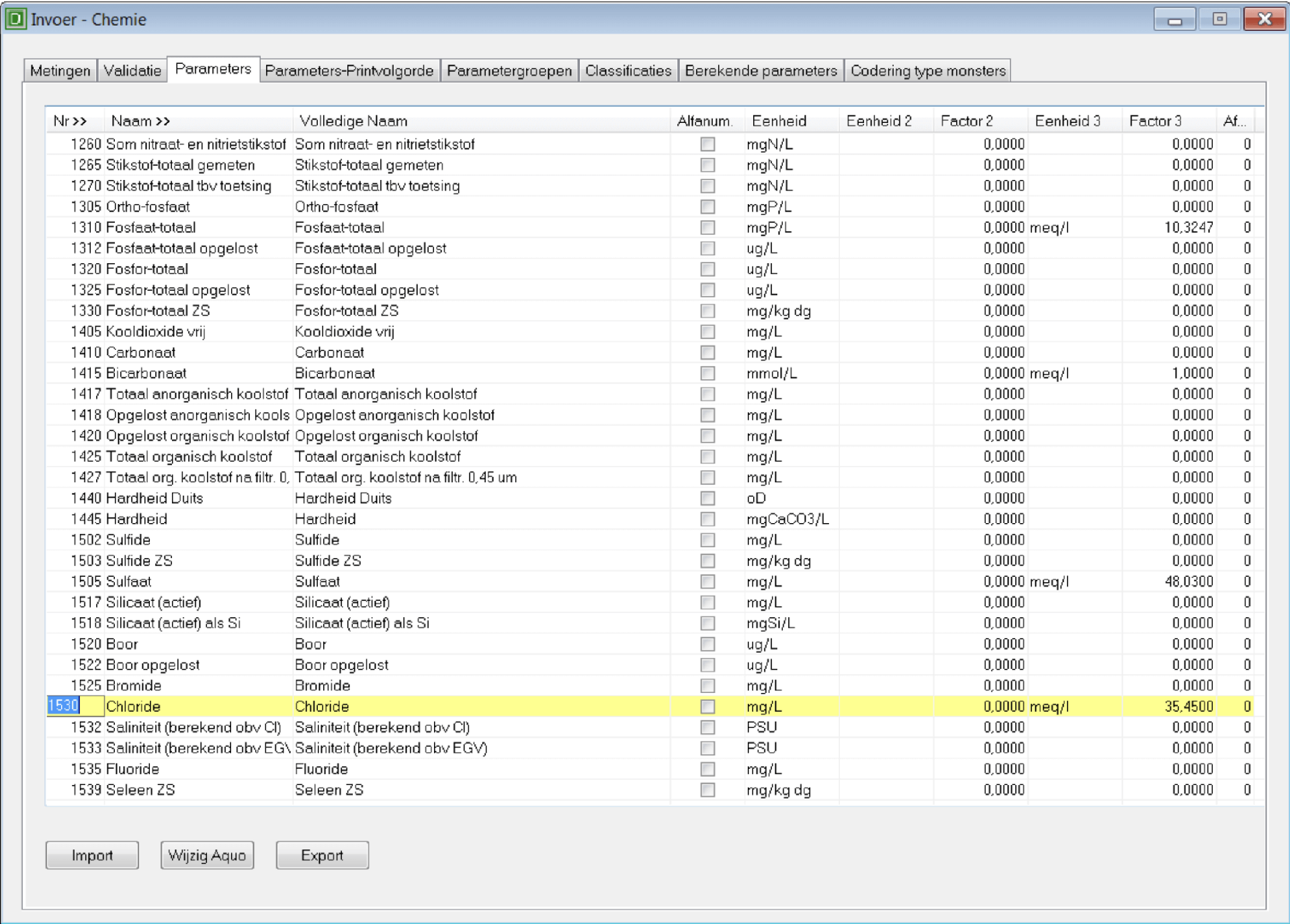Toggle Alfanum checkbox for Bicarbonaat
The height and width of the screenshot is (924, 1290).
coord(707,373)
